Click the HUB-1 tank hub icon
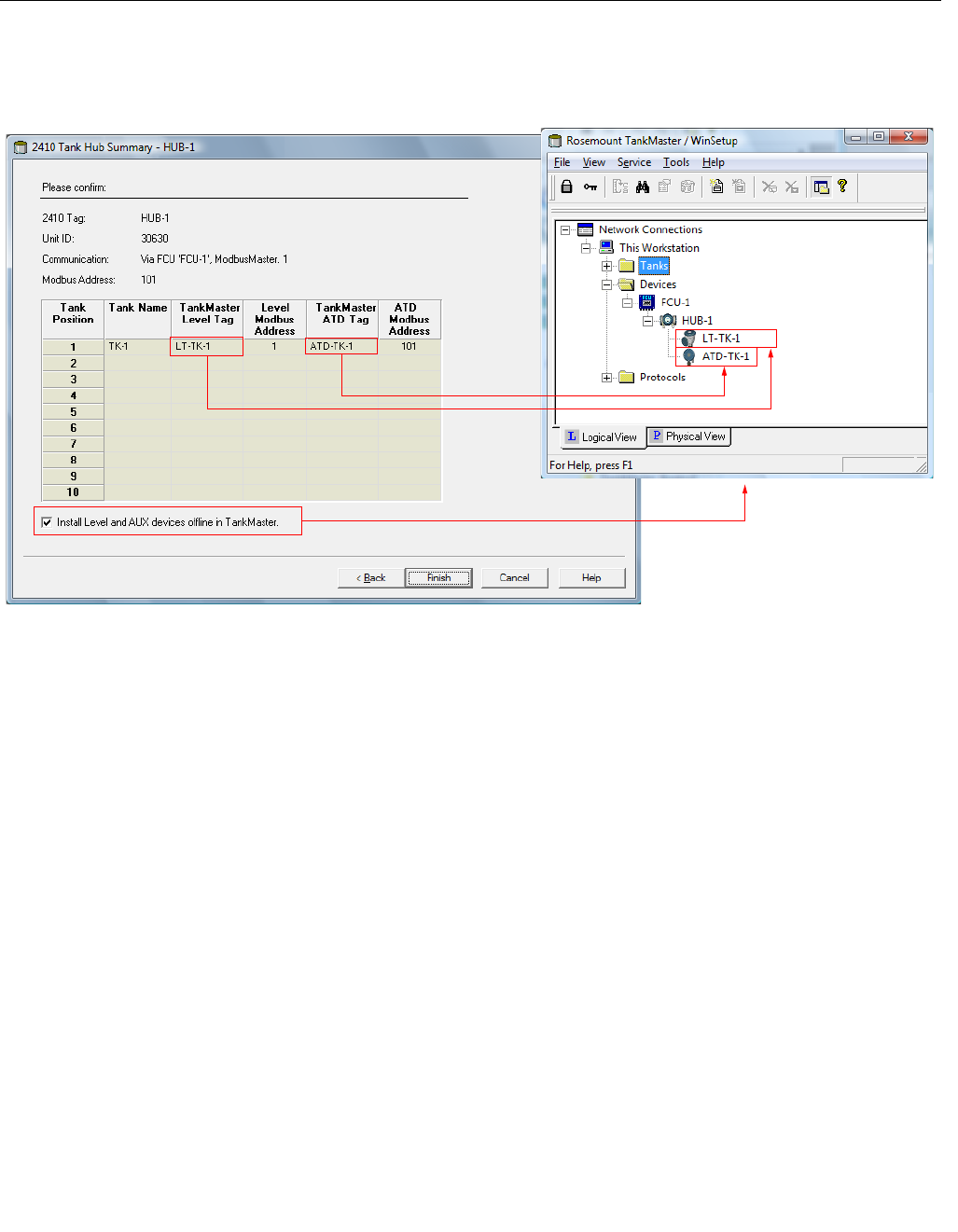Screen dimensions: 958x1232 click(x=668, y=320)
